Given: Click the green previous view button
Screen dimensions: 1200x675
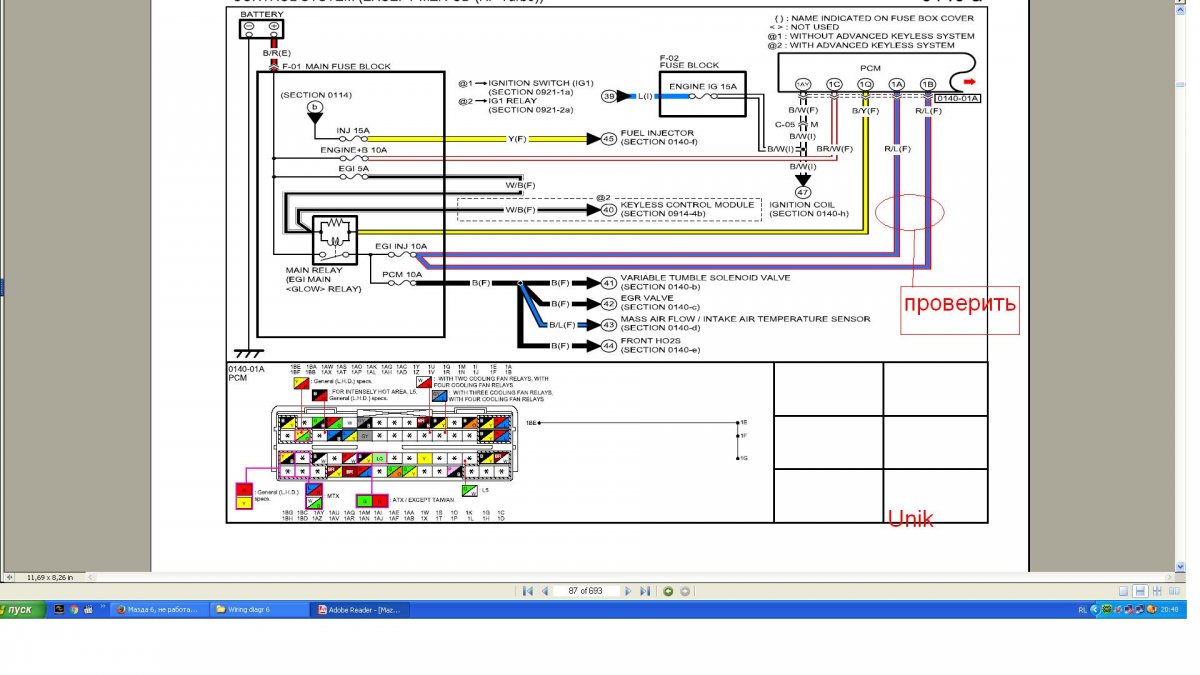Looking at the screenshot, I should pos(669,591).
